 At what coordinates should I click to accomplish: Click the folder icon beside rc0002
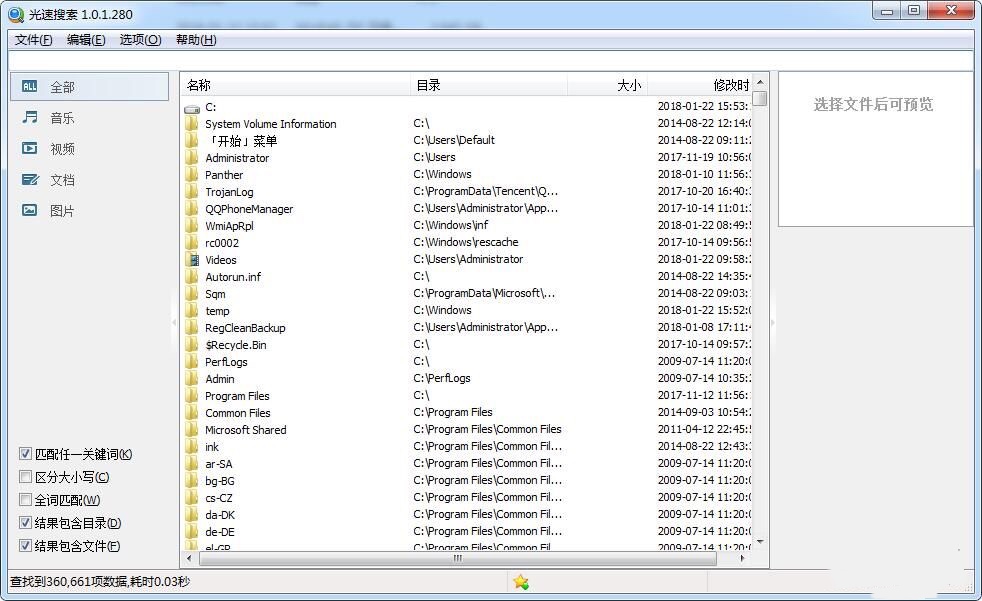coord(192,243)
